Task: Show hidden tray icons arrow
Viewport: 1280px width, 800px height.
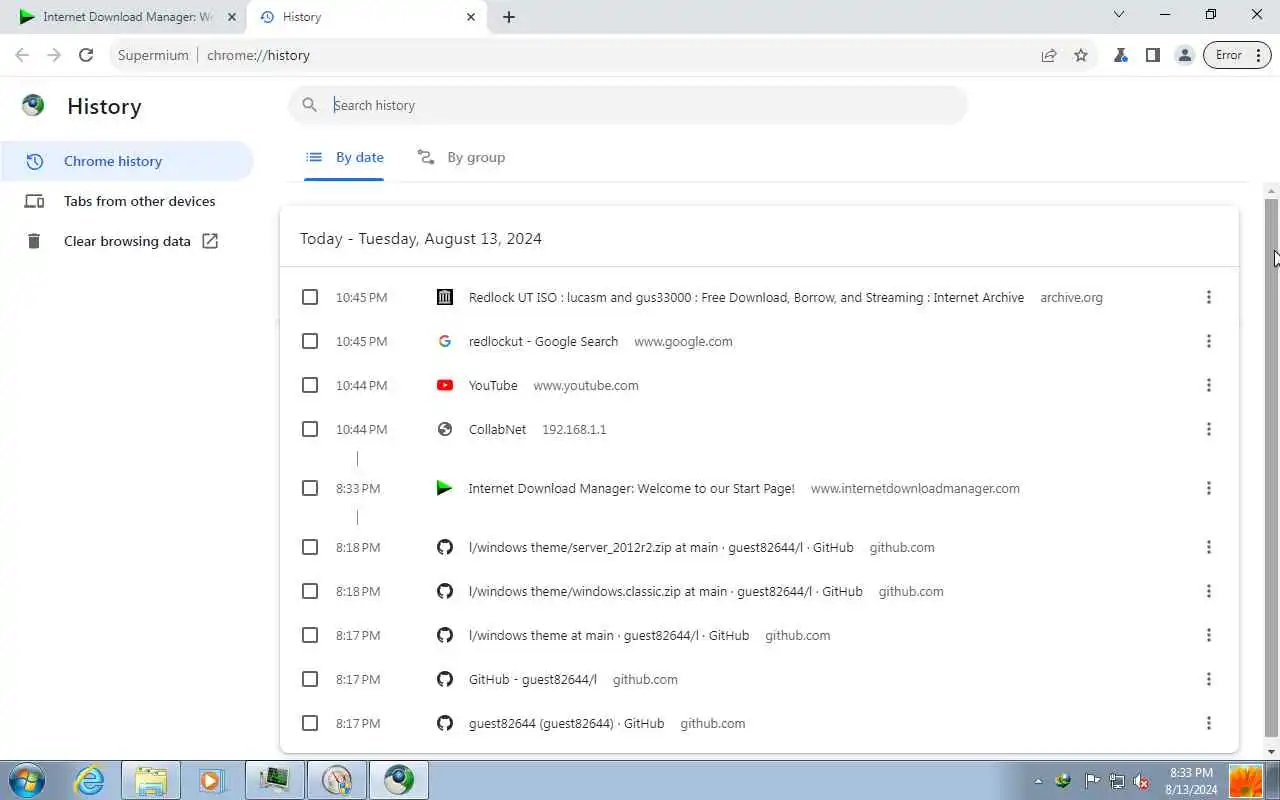Action: [x=1038, y=781]
